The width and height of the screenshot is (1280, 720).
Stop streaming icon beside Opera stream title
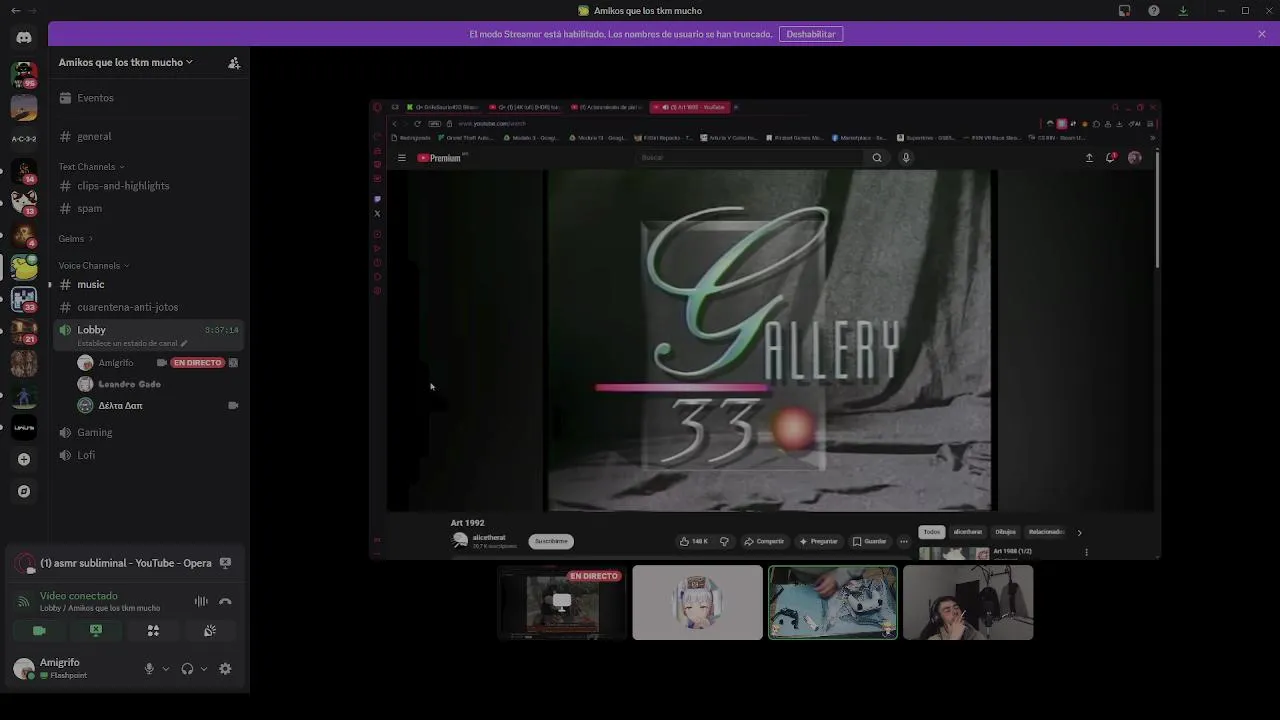[x=225, y=563]
